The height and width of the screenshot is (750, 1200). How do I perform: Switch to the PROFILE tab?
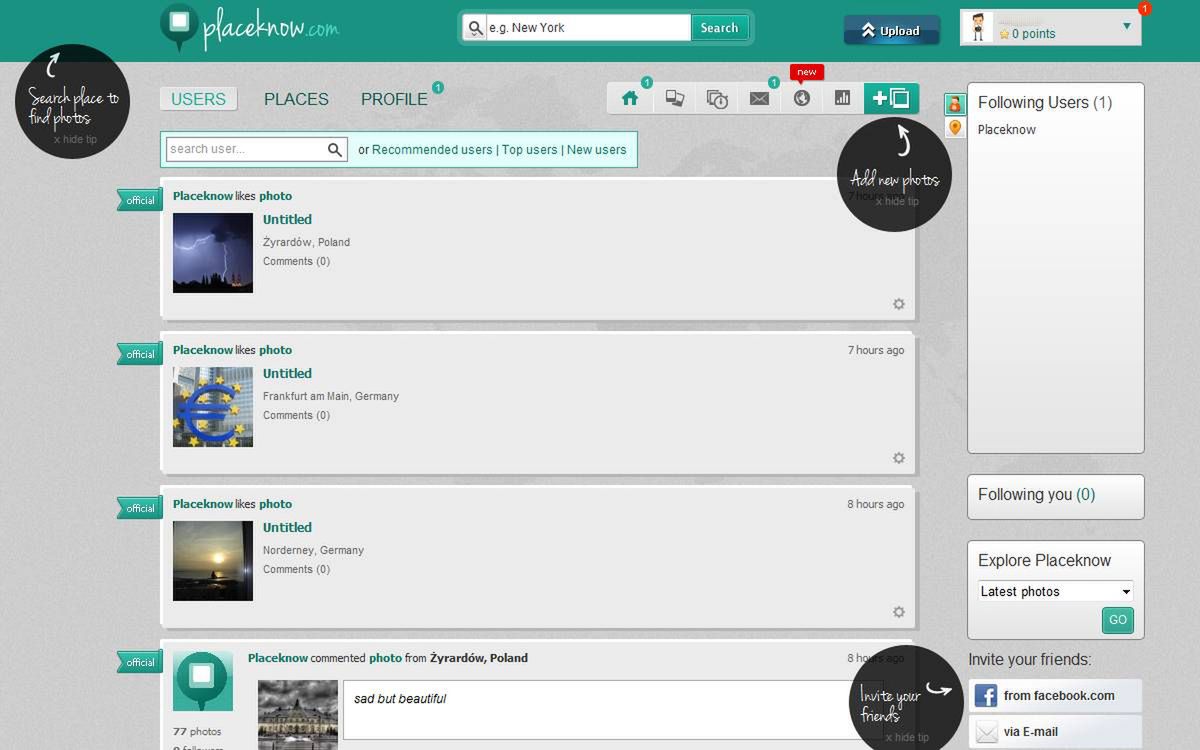394,99
